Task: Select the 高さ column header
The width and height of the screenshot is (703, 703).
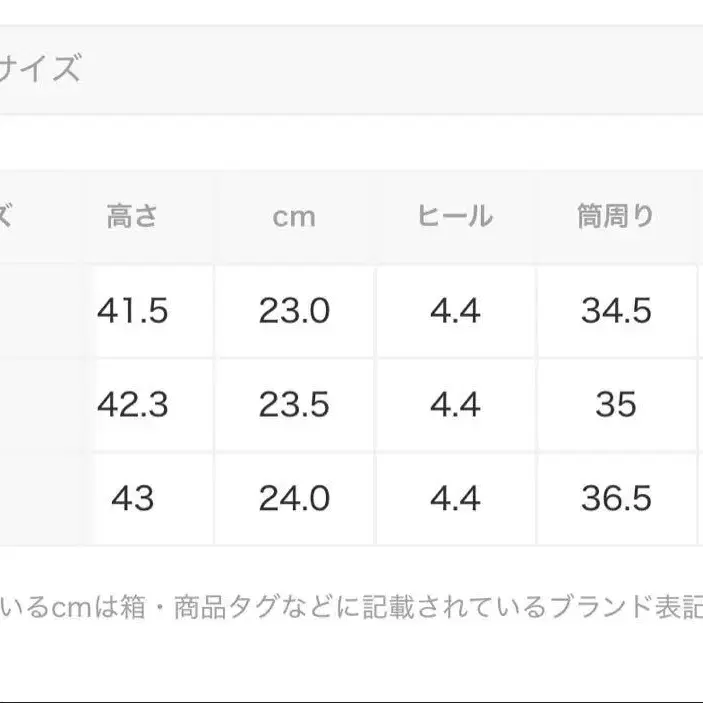Action: (x=133, y=216)
